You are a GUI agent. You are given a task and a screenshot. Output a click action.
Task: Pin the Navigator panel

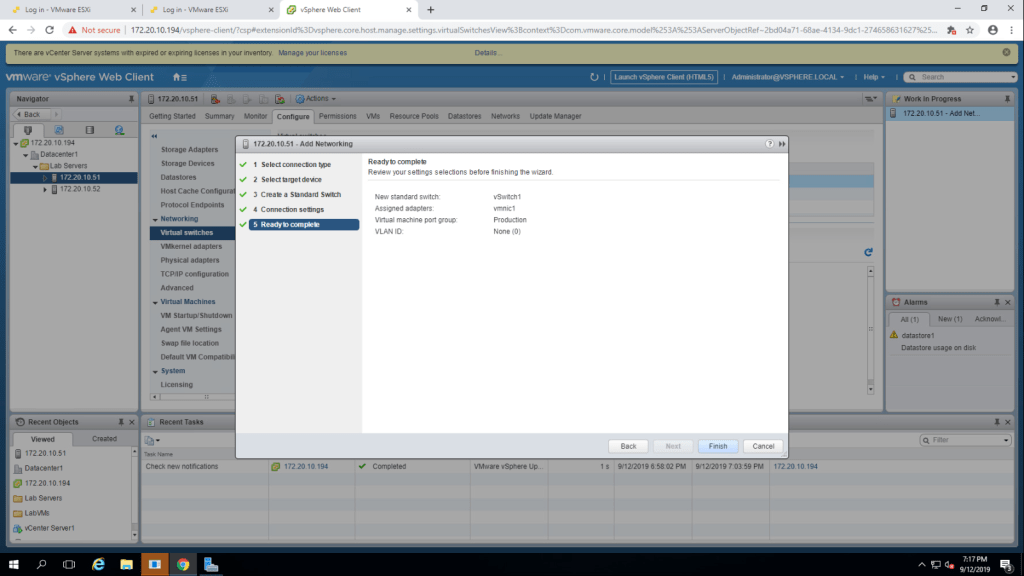tap(131, 99)
